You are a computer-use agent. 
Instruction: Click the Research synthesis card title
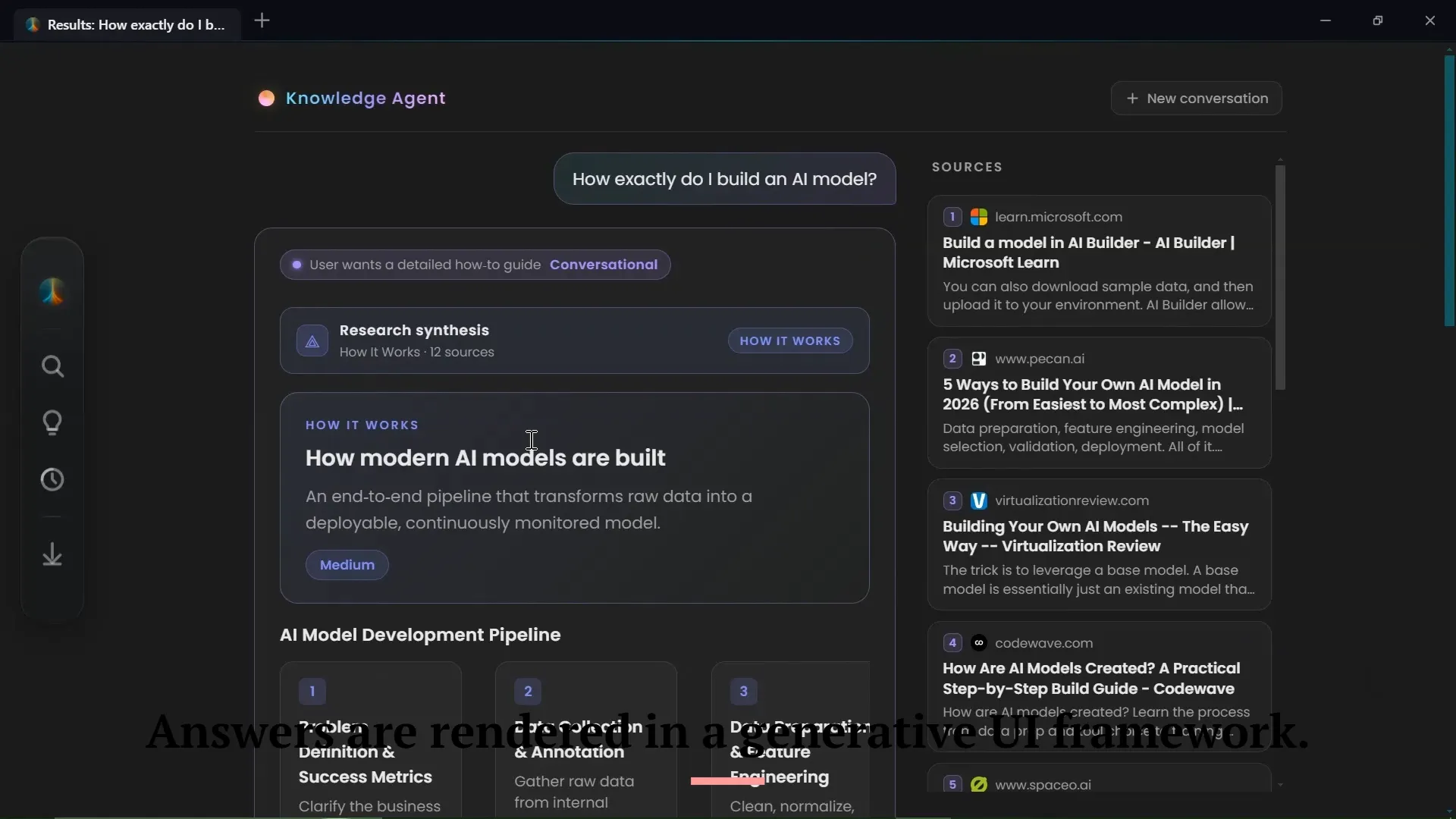(x=414, y=331)
